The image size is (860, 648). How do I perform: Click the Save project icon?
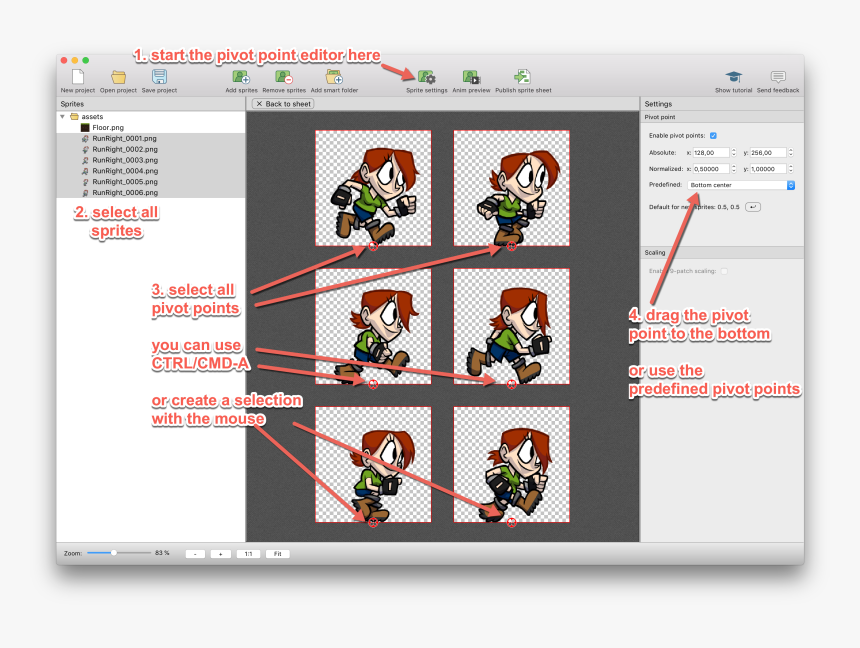coord(159,77)
